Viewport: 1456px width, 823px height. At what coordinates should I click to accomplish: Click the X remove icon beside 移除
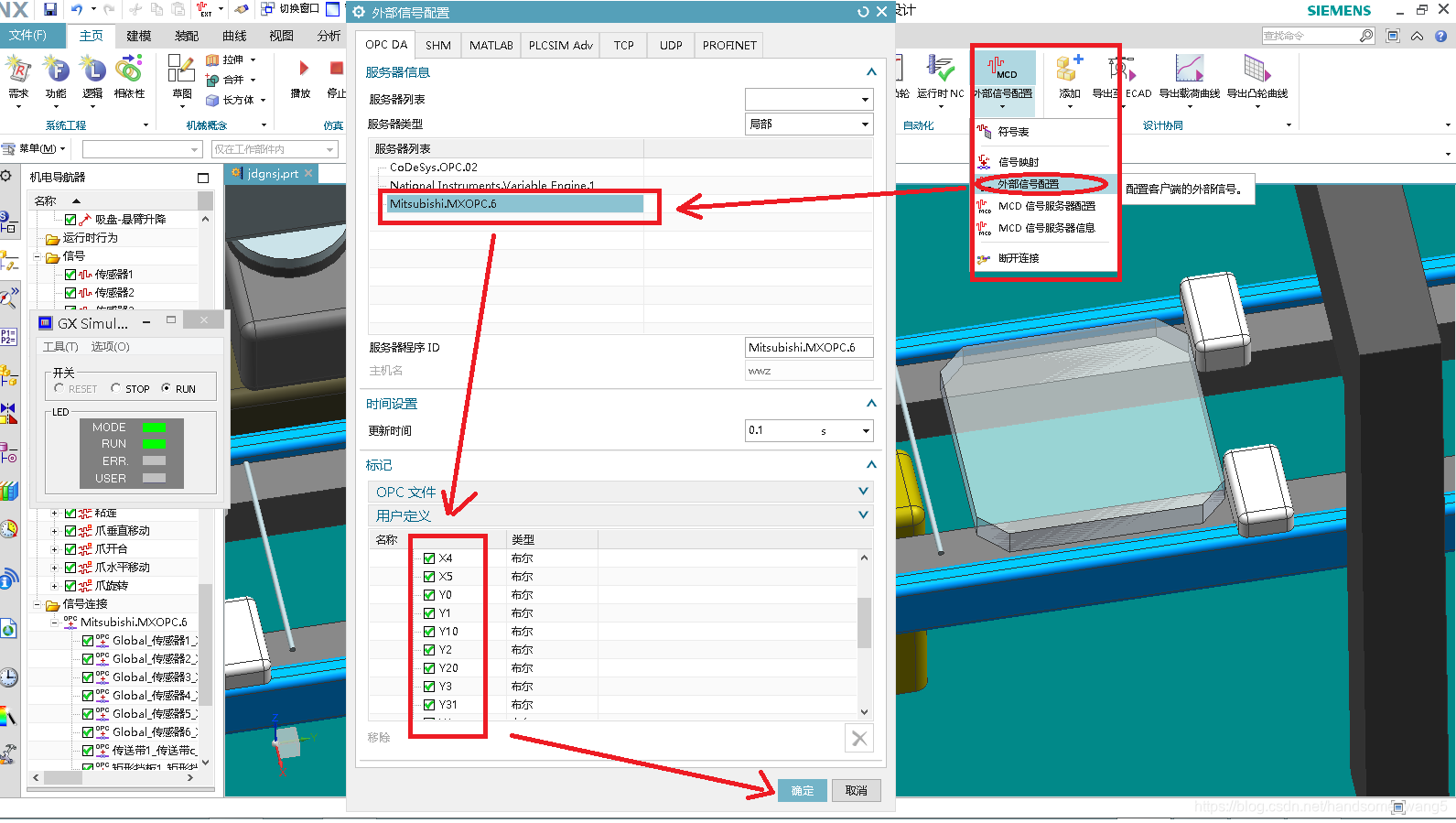[x=859, y=738]
